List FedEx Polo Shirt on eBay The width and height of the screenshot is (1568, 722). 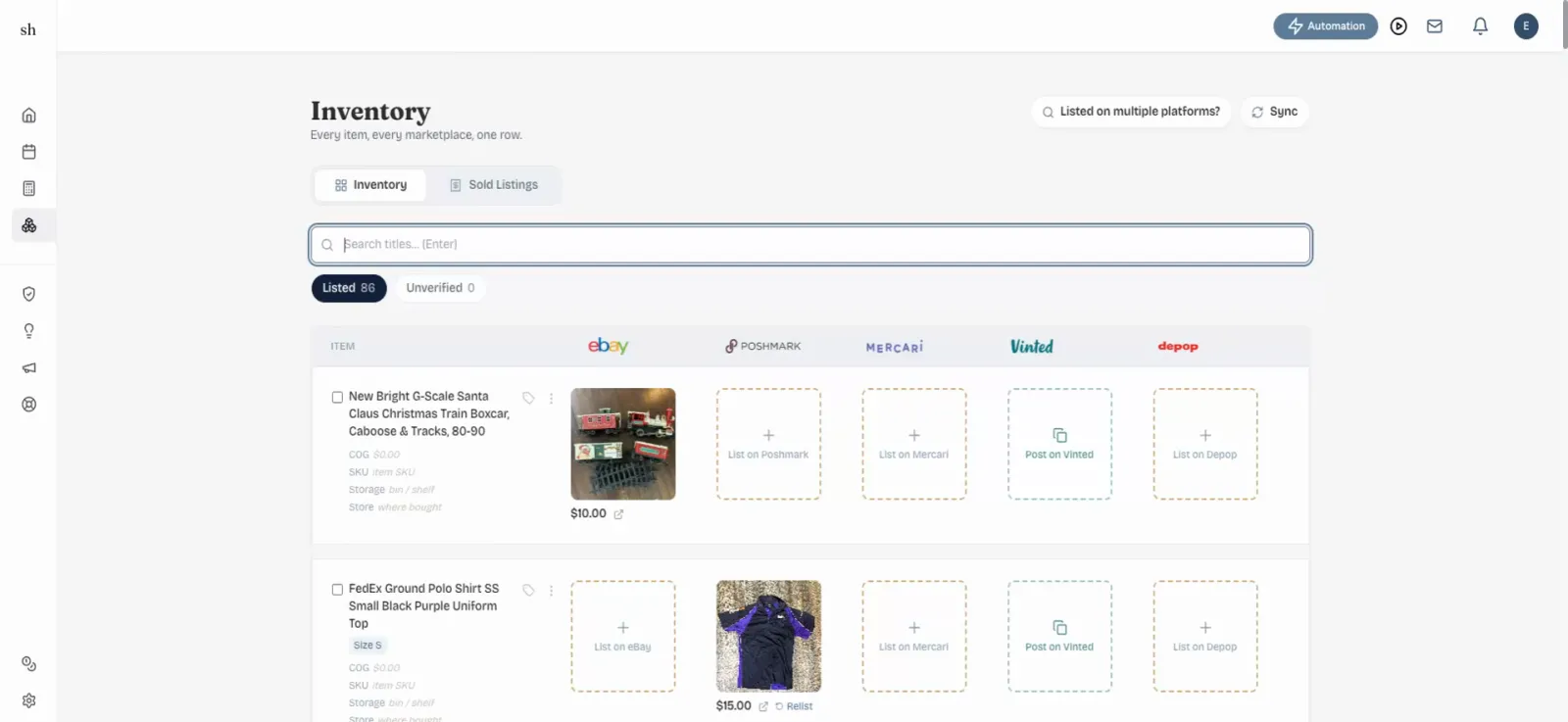623,636
